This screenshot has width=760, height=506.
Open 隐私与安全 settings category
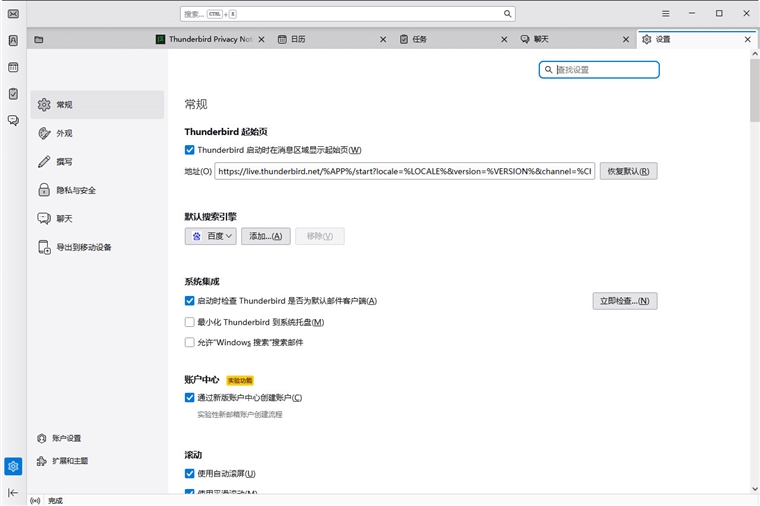click(x=97, y=190)
